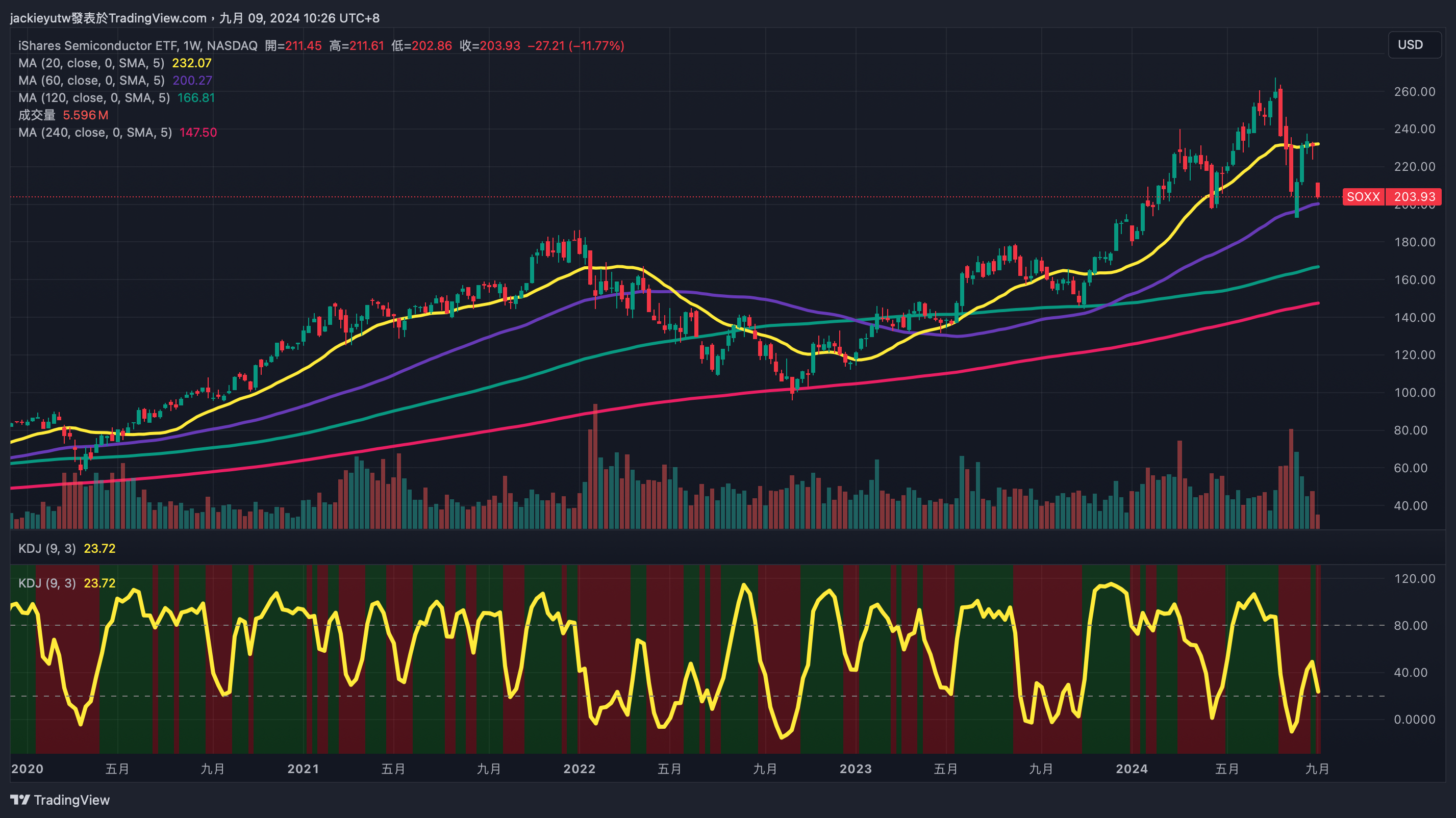1456x818 pixels.
Task: Click the TradingView wordmark at bottom left
Action: (71, 800)
